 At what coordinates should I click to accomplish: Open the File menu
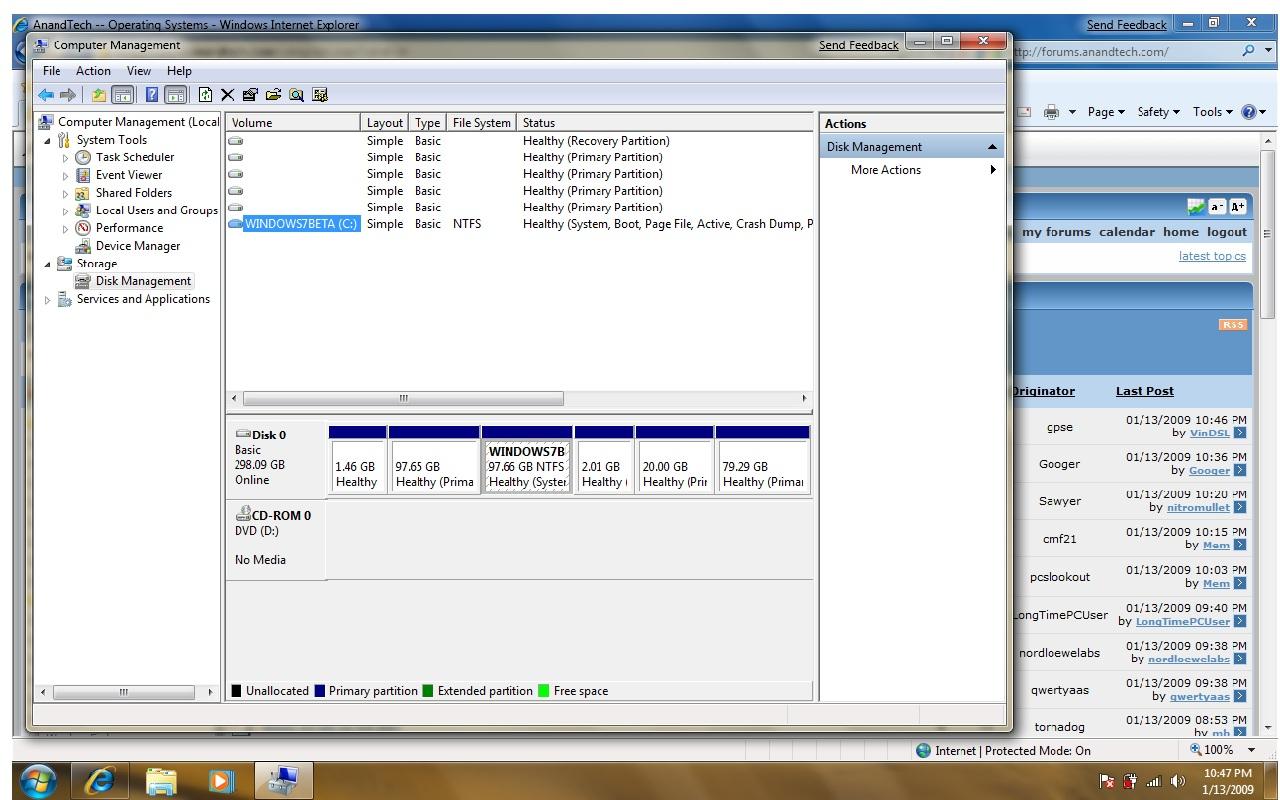[52, 71]
